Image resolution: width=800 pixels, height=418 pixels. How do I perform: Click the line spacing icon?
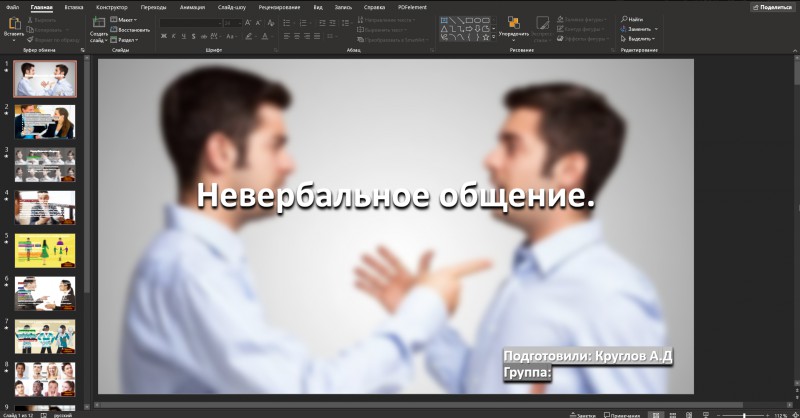coord(345,23)
